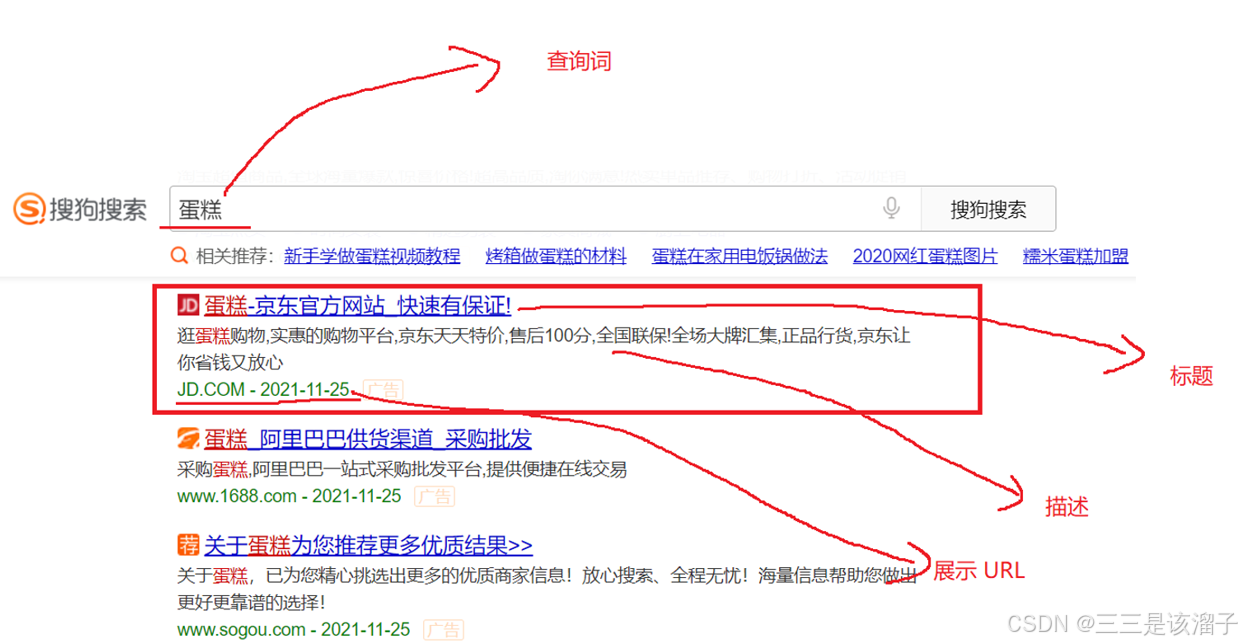This screenshot has width=1242, height=643.
Task: Click the orange 荐 recommendation icon
Action: click(188, 545)
